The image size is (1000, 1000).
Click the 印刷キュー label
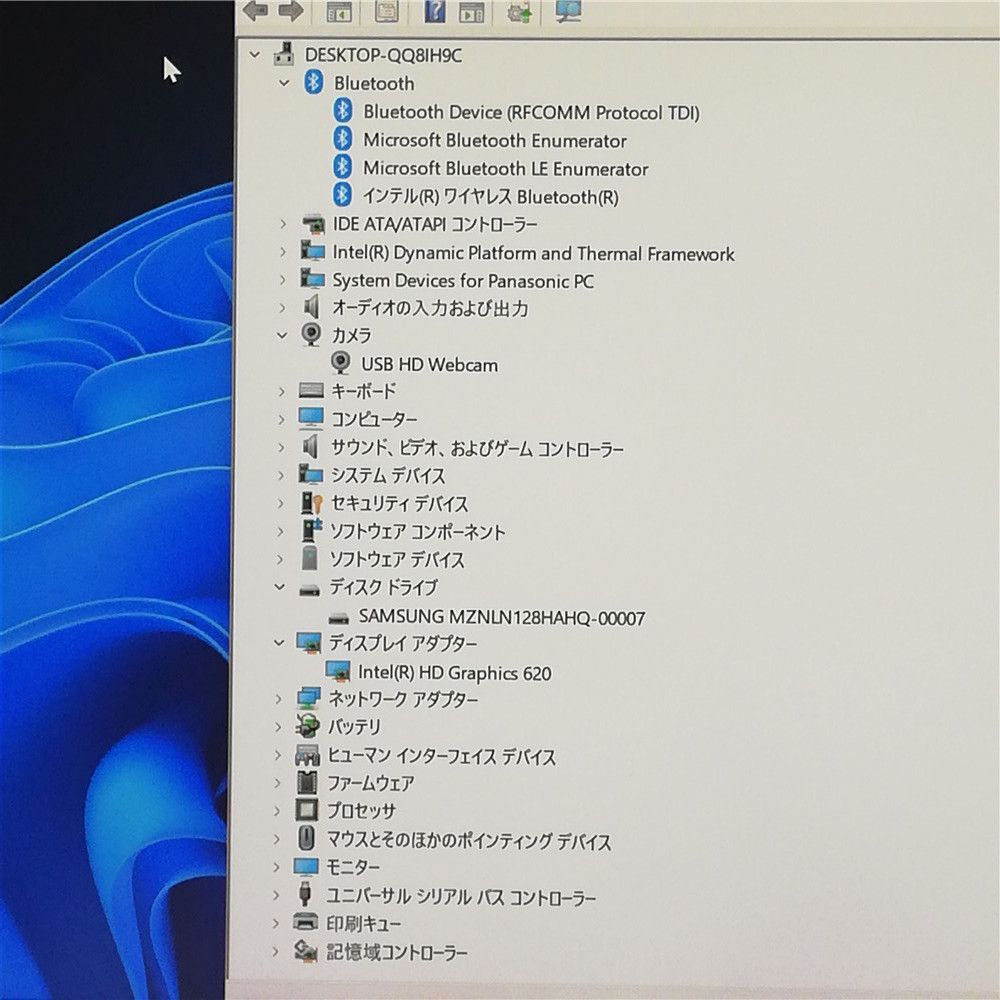[364, 923]
